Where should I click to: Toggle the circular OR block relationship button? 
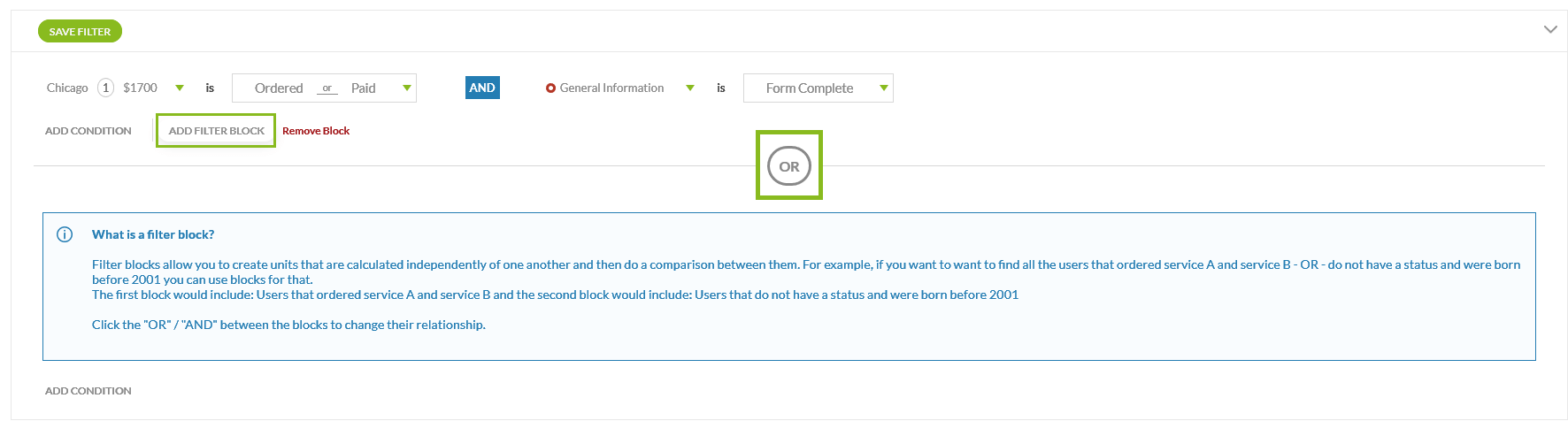(789, 166)
